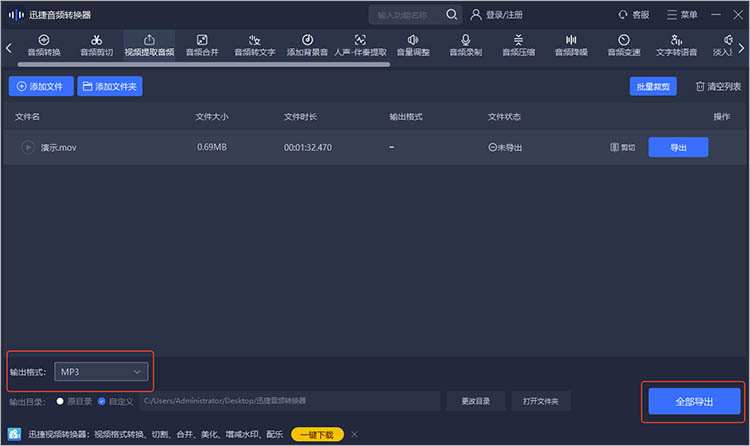This screenshot has height=446, width=750.
Task: Open the 文字转语音 text-to-speech tool
Action: [676, 45]
